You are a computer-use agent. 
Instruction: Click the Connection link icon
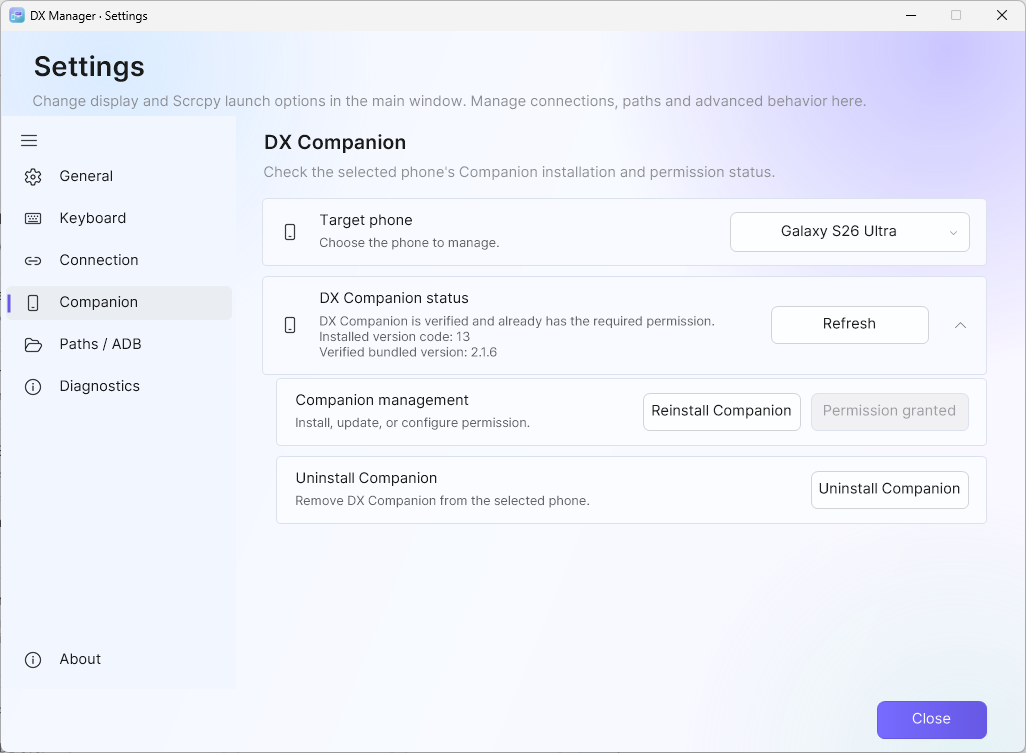coord(33,260)
